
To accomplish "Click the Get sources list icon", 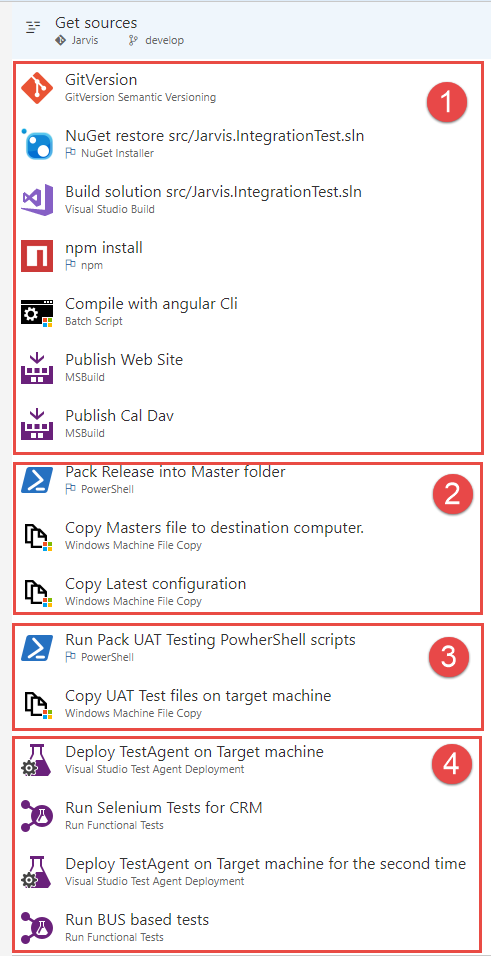I will coord(33,27).
